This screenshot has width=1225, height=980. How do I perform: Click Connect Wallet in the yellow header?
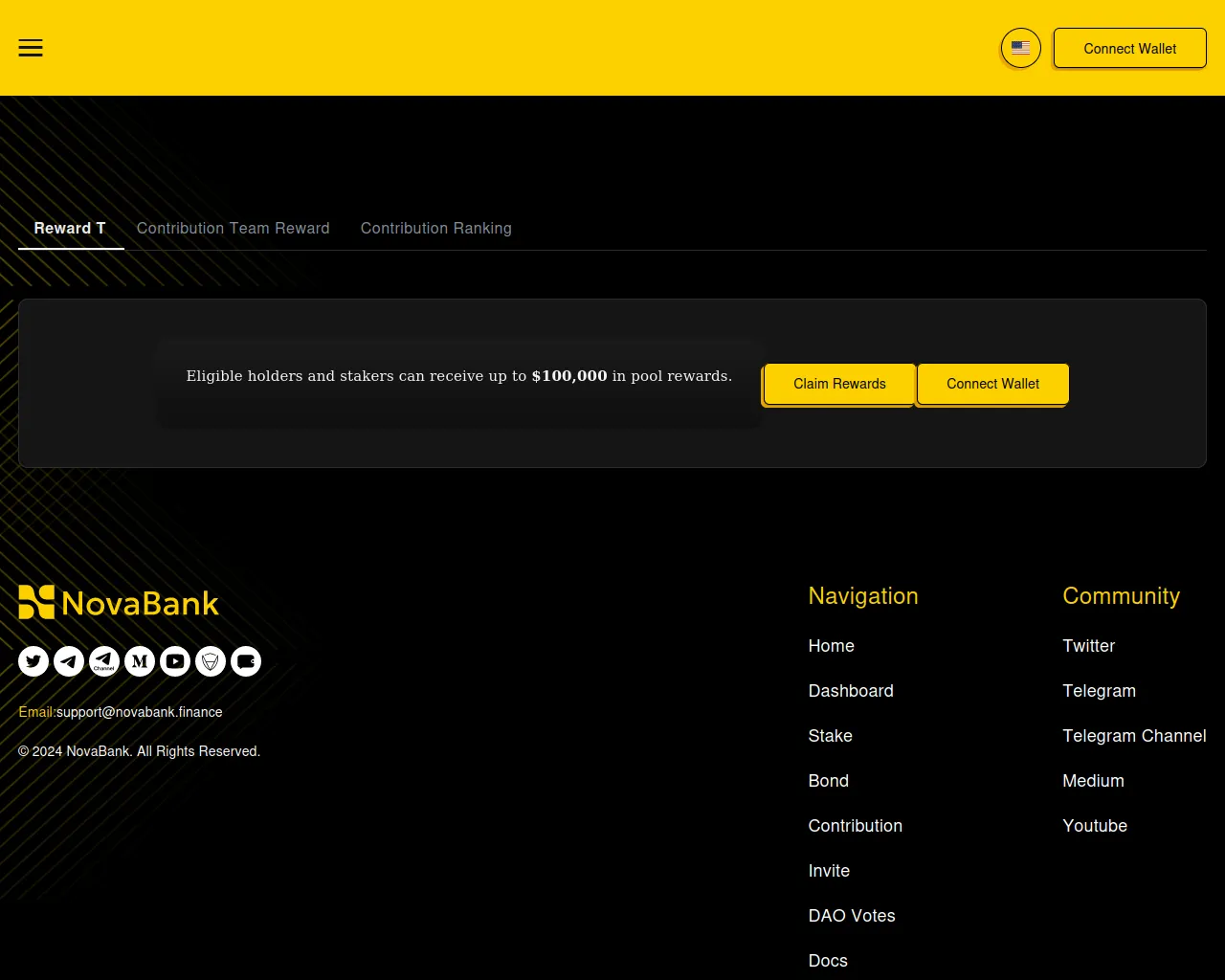click(1129, 49)
